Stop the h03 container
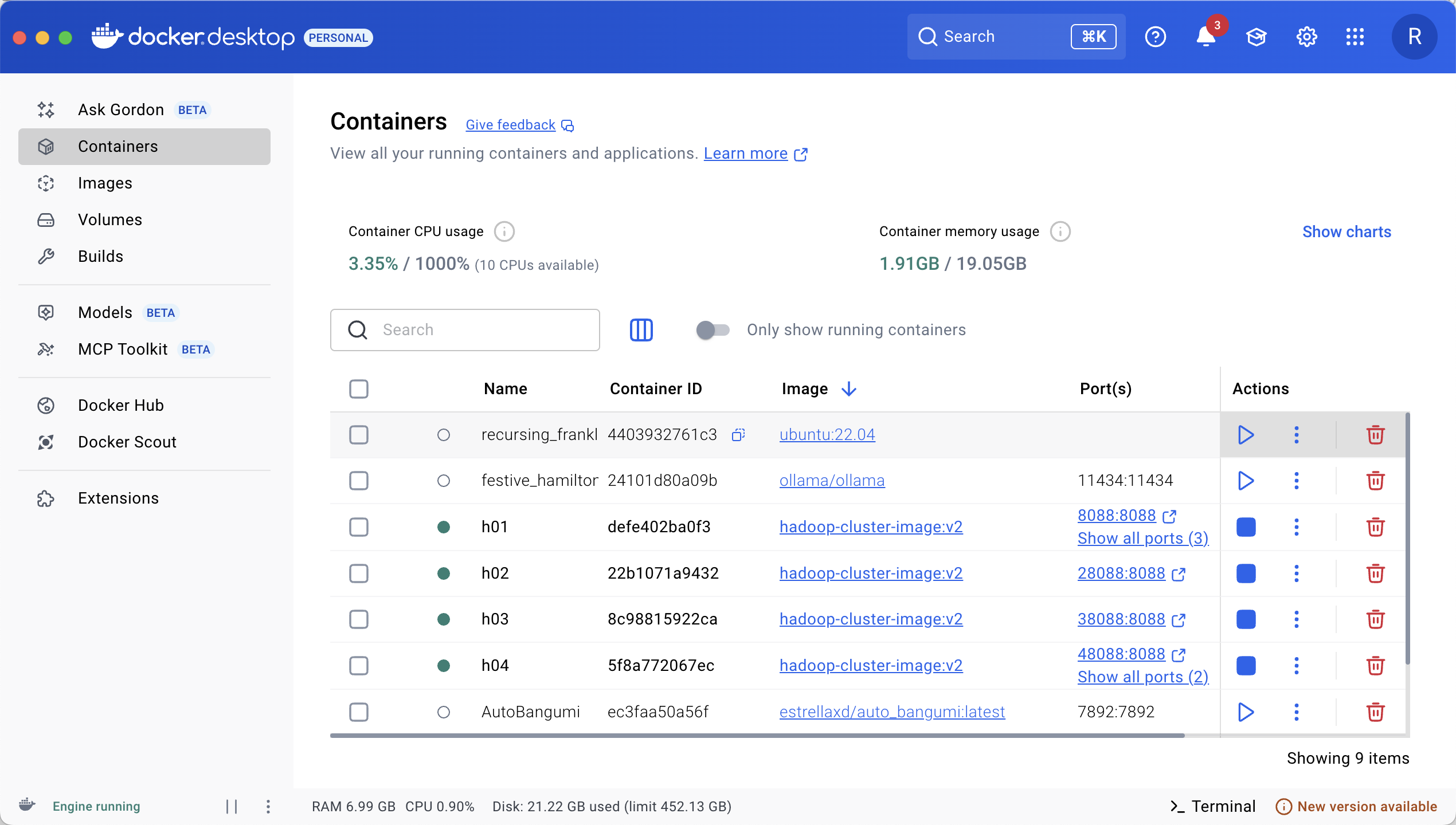The width and height of the screenshot is (1456, 825). pos(1246,619)
